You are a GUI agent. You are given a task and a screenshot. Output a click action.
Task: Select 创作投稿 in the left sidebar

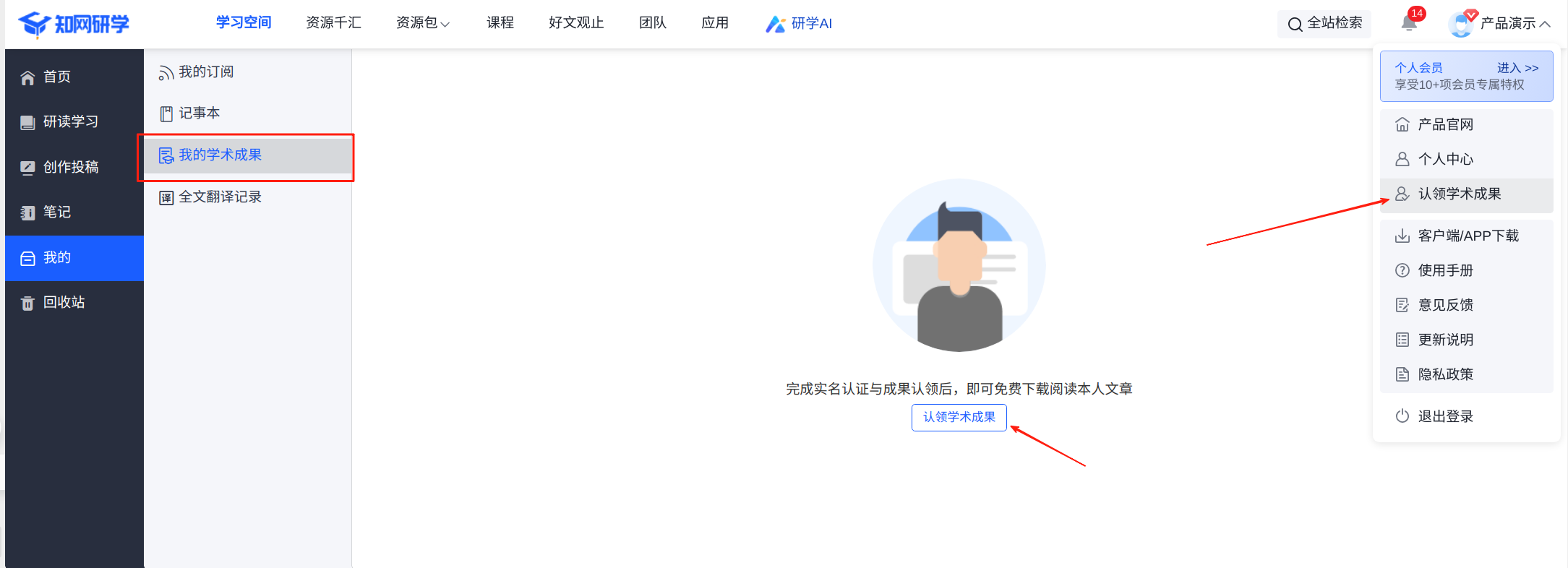coord(70,168)
